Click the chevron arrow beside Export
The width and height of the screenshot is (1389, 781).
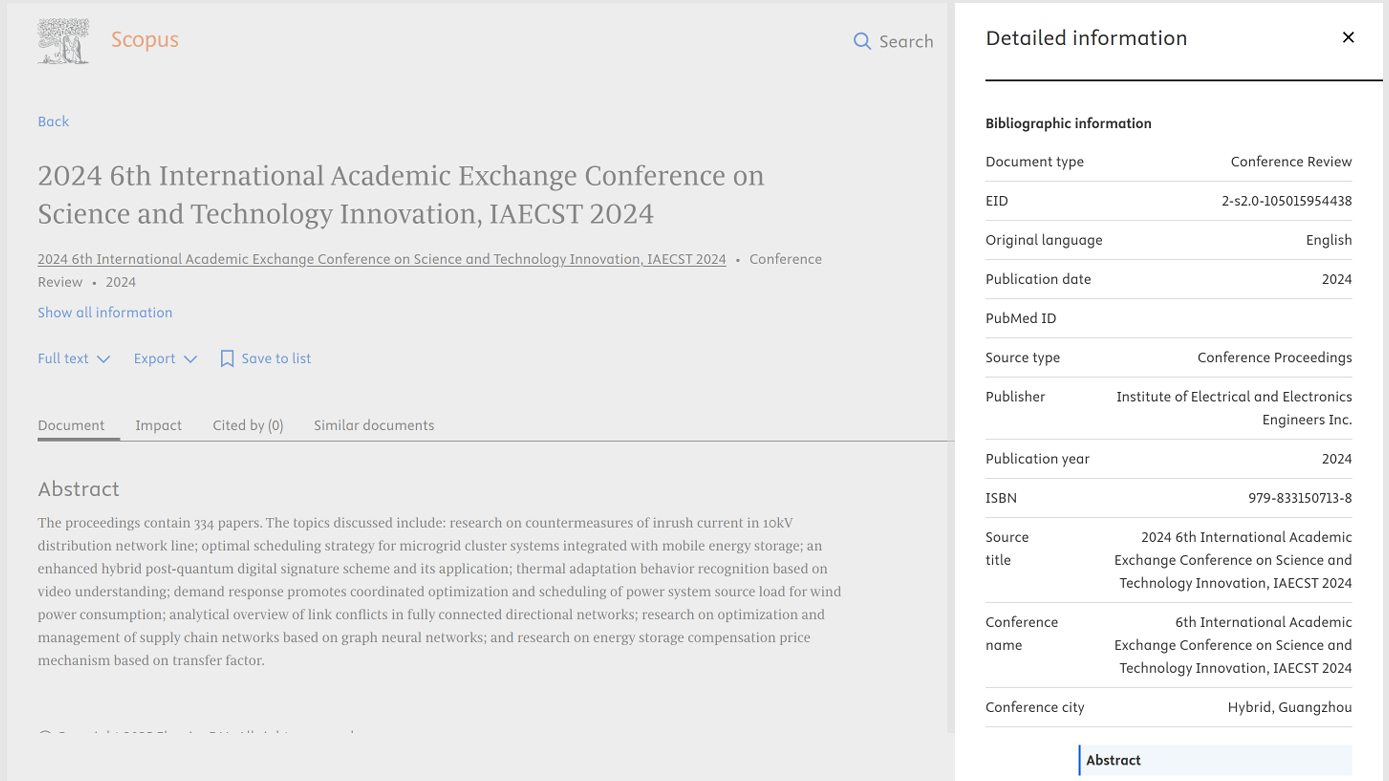point(190,359)
